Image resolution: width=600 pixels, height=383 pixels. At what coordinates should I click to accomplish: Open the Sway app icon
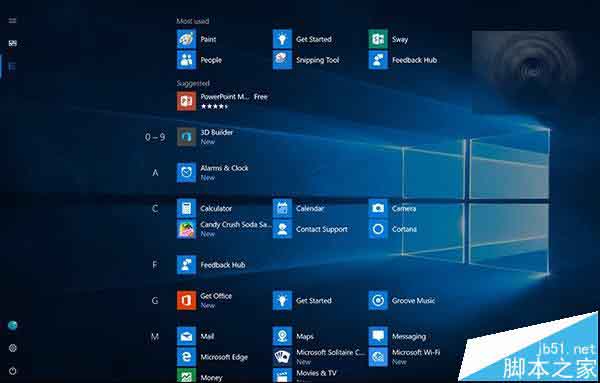pos(378,39)
